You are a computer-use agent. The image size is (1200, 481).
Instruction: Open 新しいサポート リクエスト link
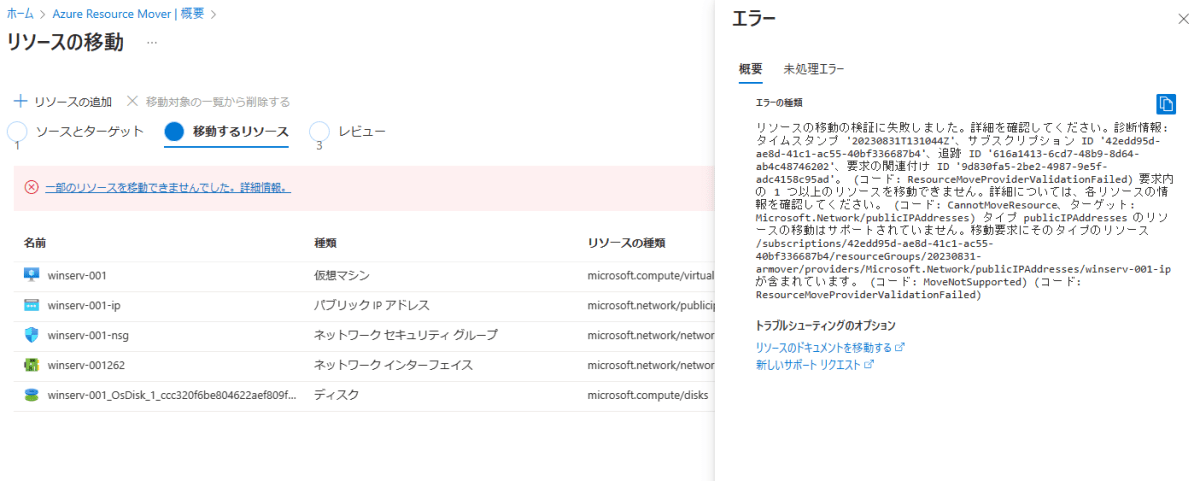(809, 365)
